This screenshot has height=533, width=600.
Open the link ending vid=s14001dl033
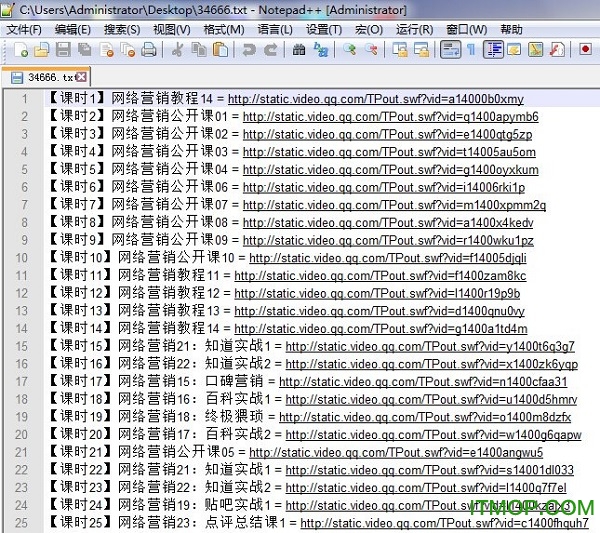coord(430,470)
